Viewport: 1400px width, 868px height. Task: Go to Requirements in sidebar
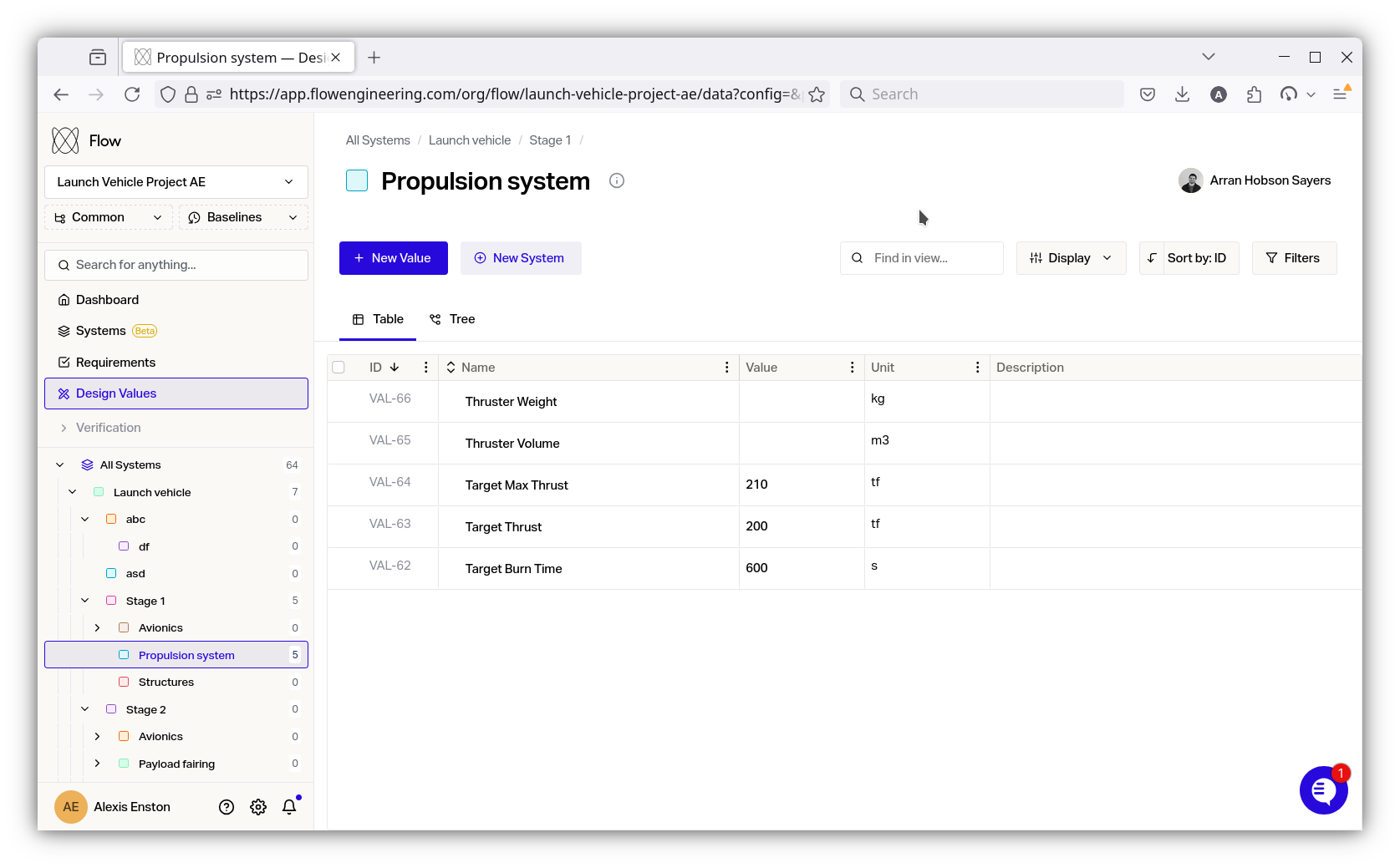(x=176, y=363)
